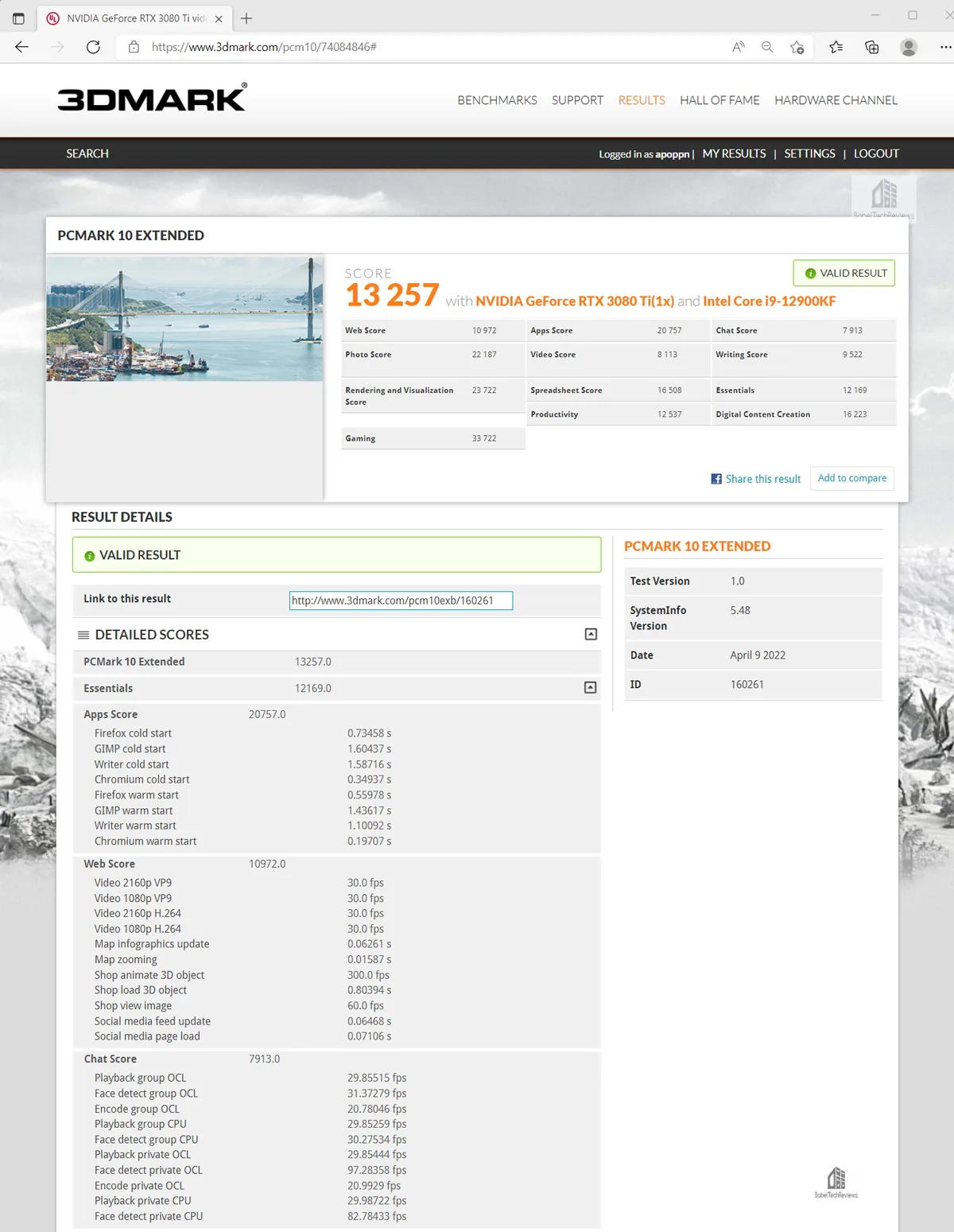Click the SystemInfo Version value 5.48
Viewport: 954px width, 1232px height.
[x=740, y=610]
